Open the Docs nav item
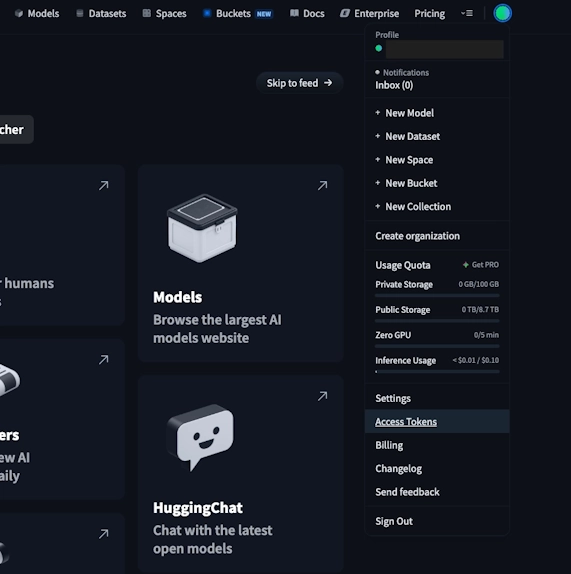 (x=307, y=14)
